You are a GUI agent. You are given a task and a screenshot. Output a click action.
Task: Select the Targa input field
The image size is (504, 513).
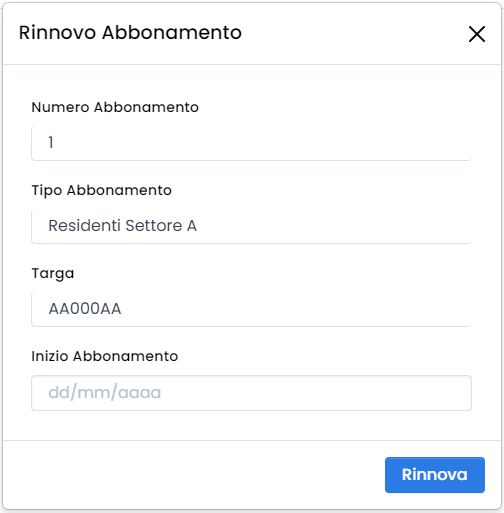[251, 309]
